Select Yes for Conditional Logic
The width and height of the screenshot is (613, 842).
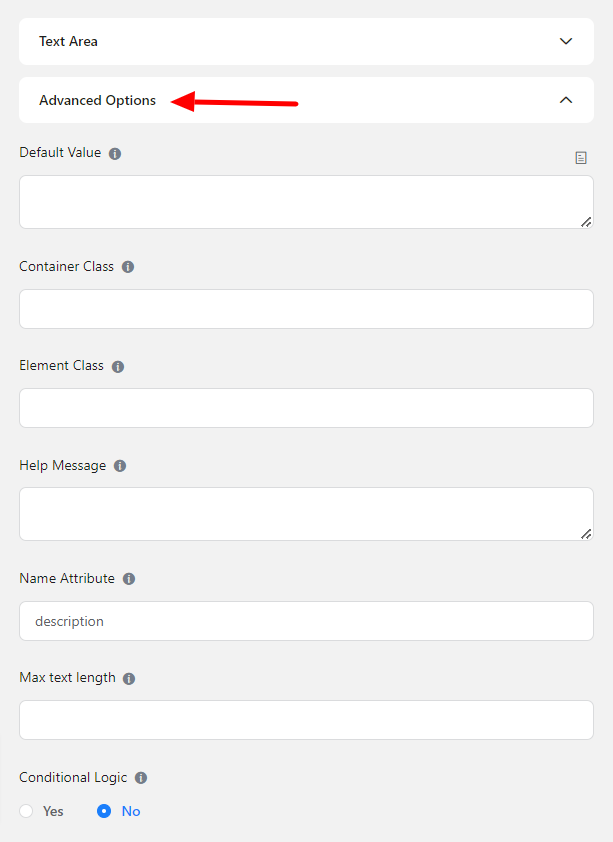(x=27, y=811)
